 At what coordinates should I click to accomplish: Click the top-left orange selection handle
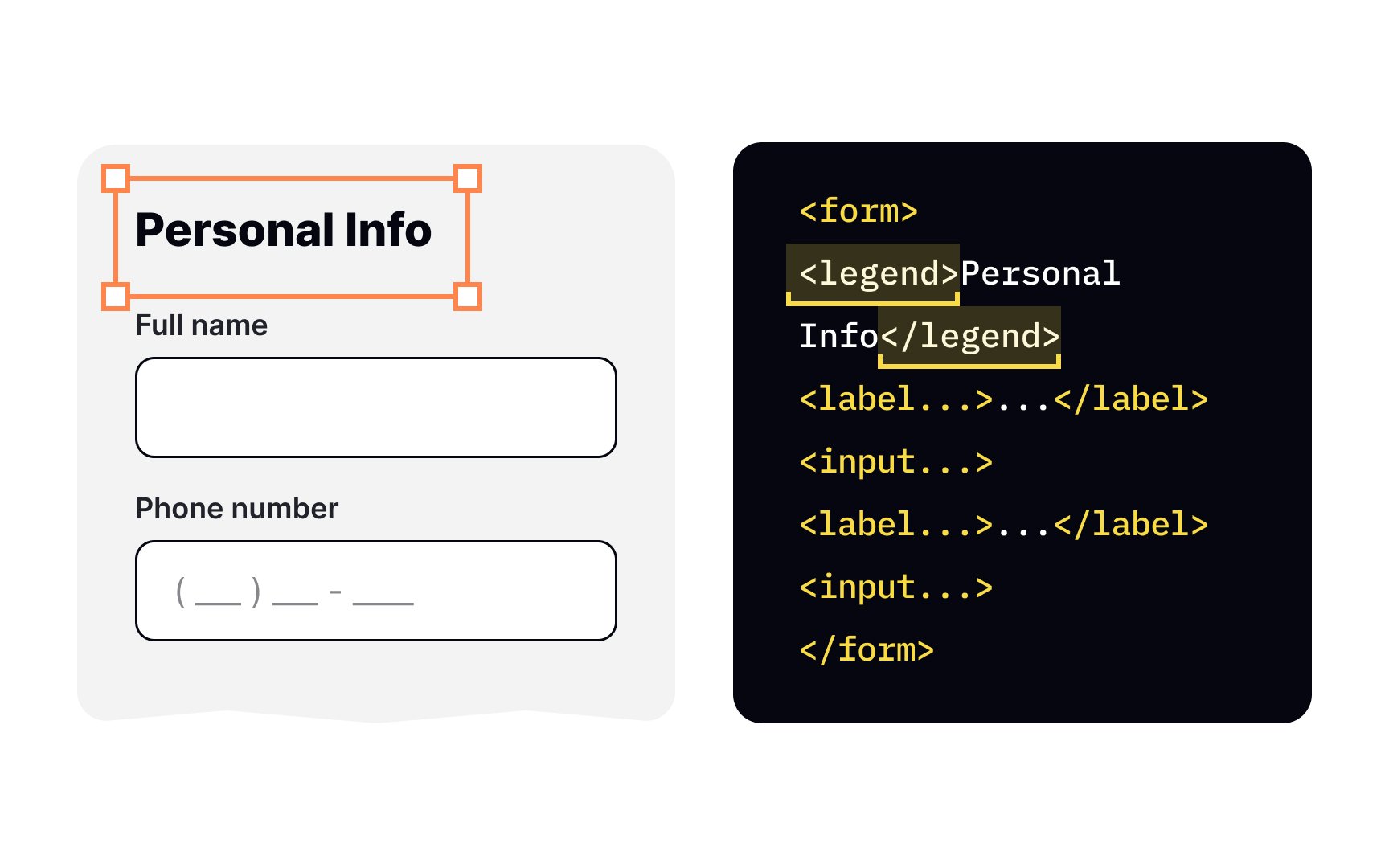click(116, 178)
